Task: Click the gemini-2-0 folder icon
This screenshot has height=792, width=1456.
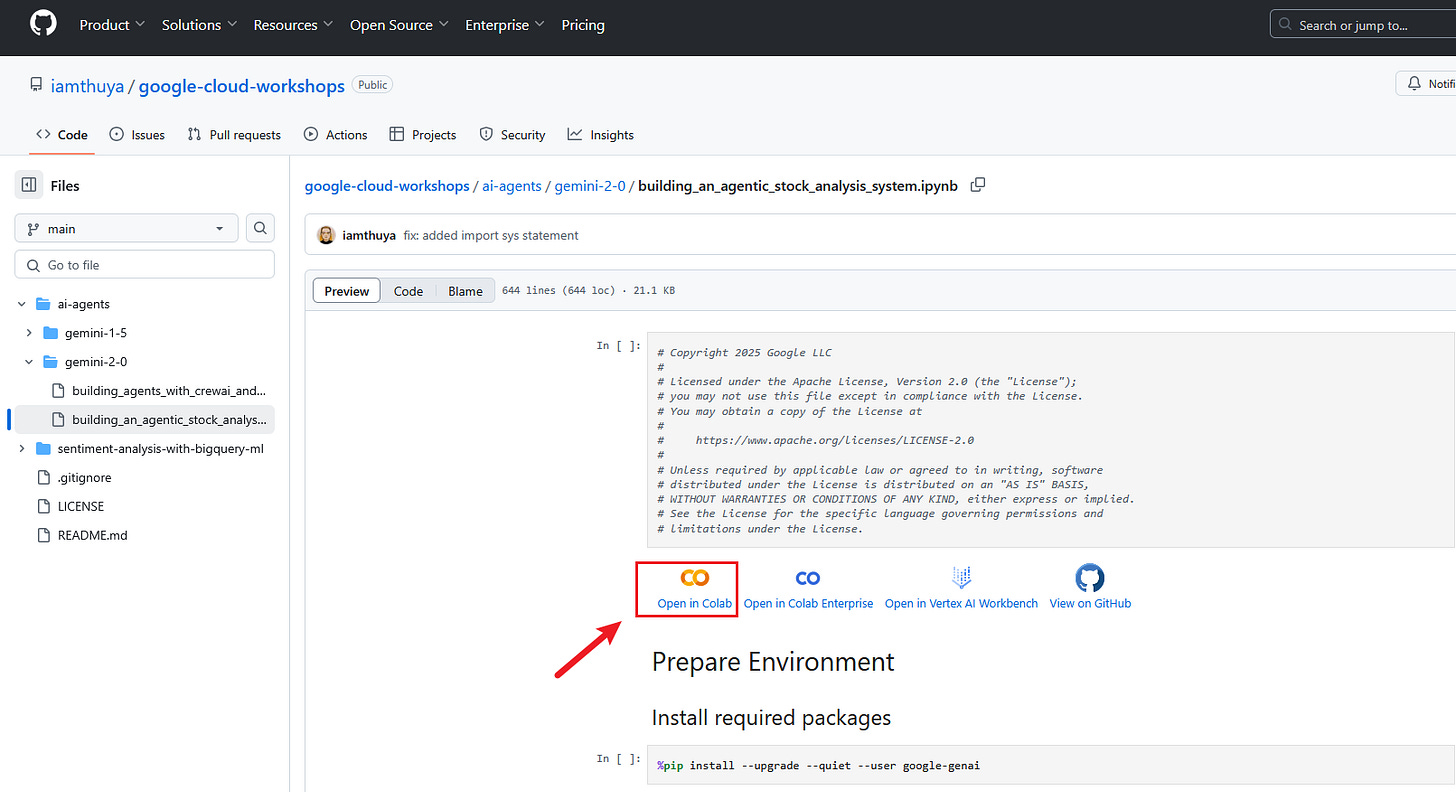Action: 51,361
